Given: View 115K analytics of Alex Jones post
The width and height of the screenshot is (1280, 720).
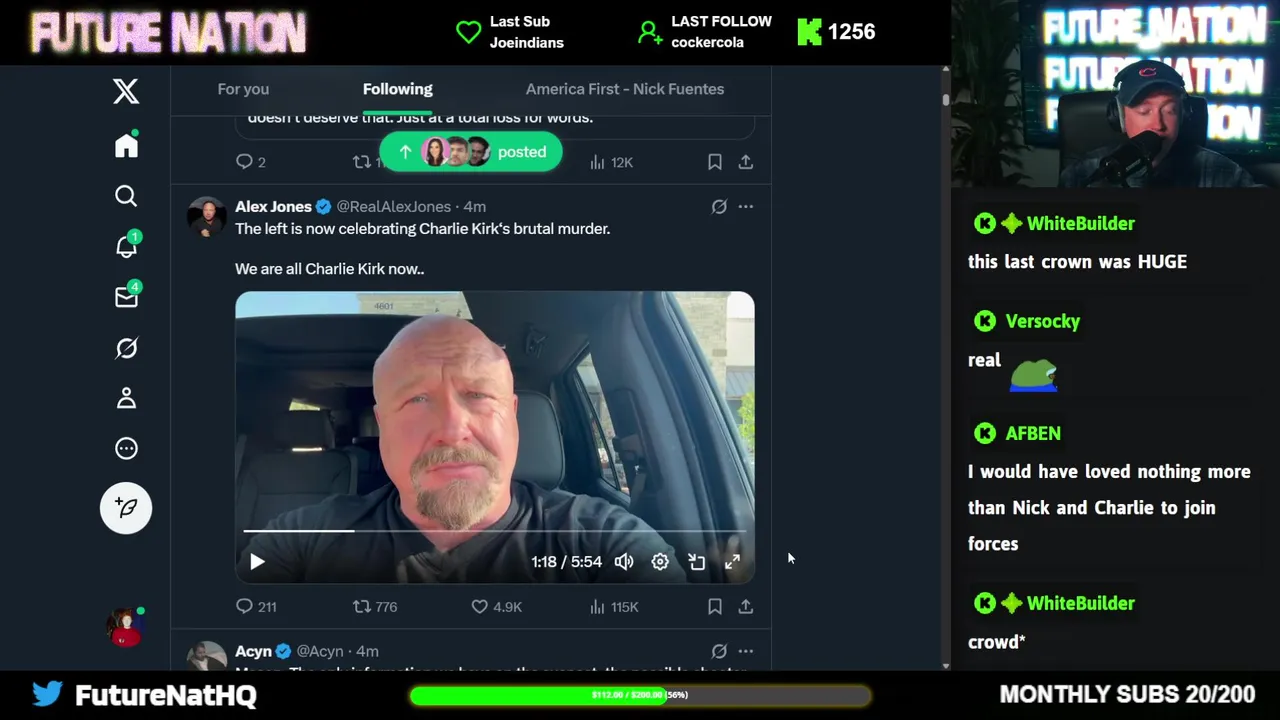Looking at the screenshot, I should pos(613,606).
